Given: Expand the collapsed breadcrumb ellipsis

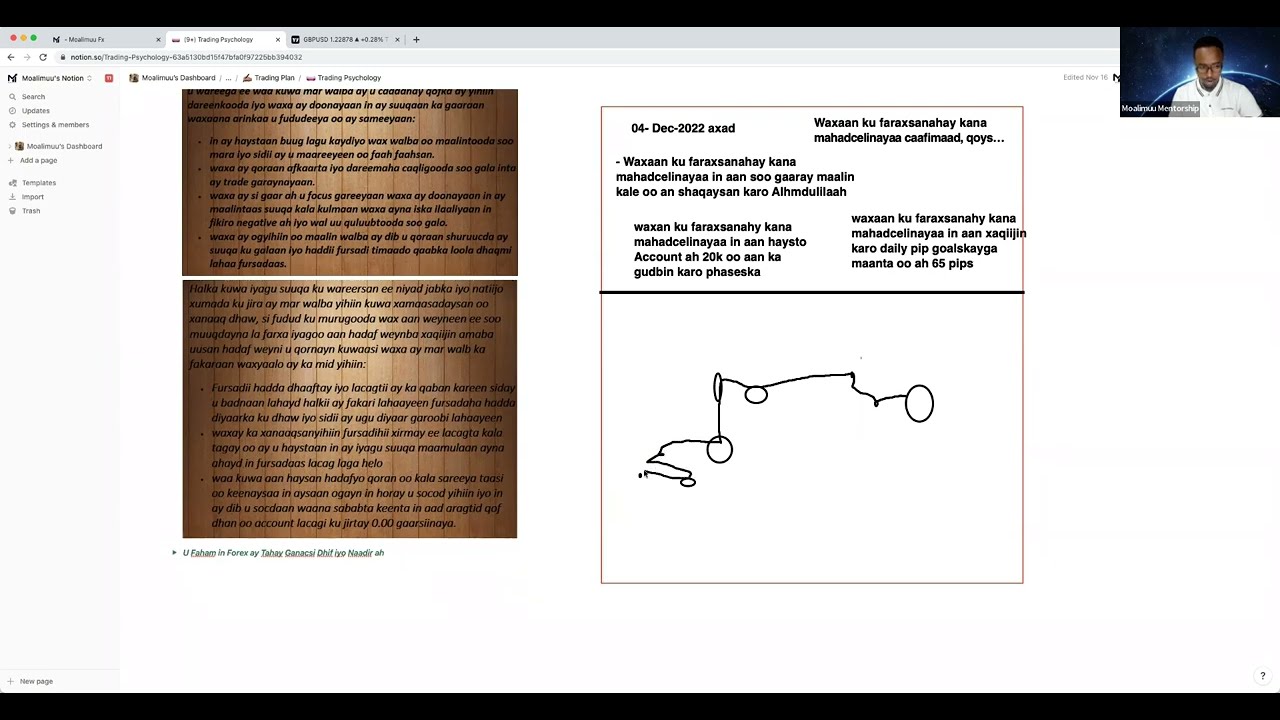Looking at the screenshot, I should (228, 78).
